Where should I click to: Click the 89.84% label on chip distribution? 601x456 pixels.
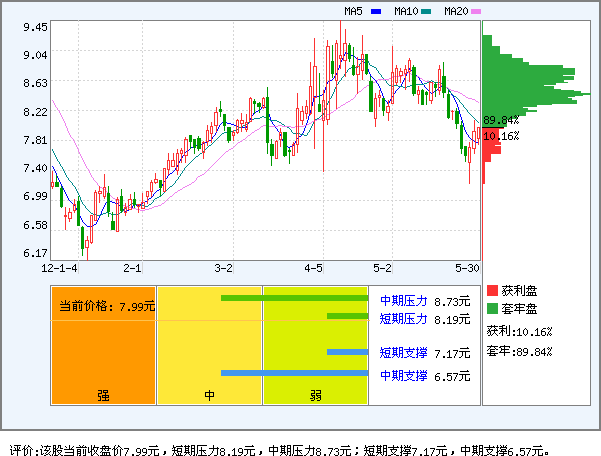501,120
